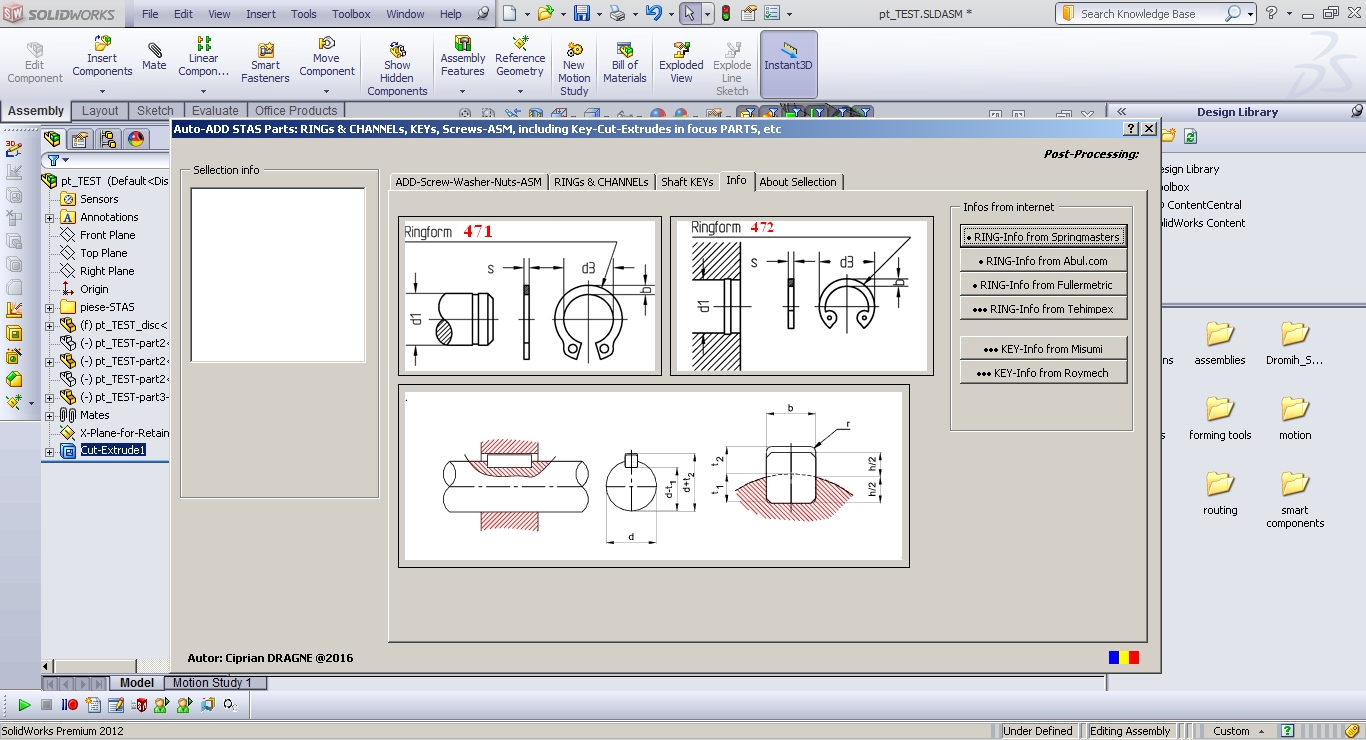Switch to the Sketch tab

(155, 111)
